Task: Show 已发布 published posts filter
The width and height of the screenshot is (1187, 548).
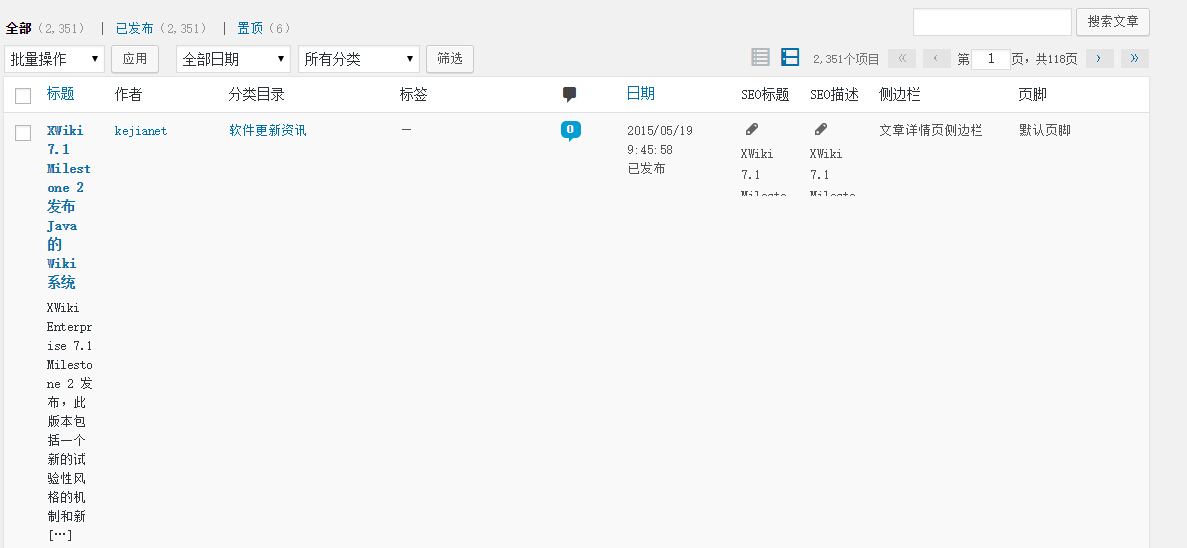Action: pos(134,28)
